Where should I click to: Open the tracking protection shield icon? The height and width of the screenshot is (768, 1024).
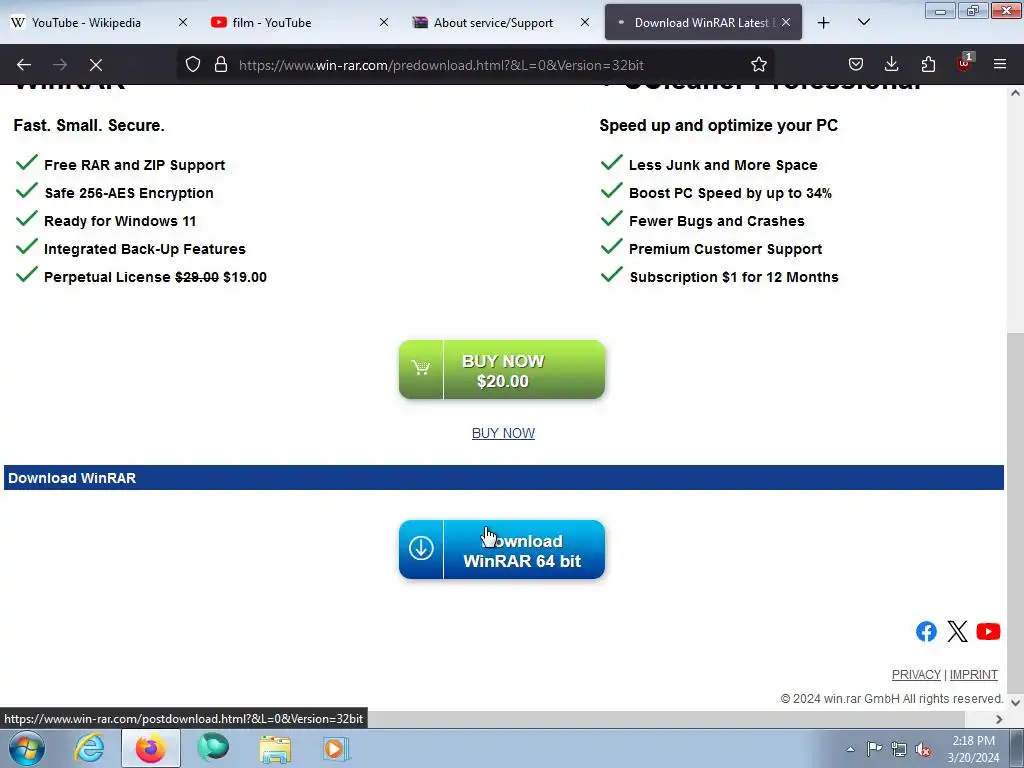tap(193, 65)
